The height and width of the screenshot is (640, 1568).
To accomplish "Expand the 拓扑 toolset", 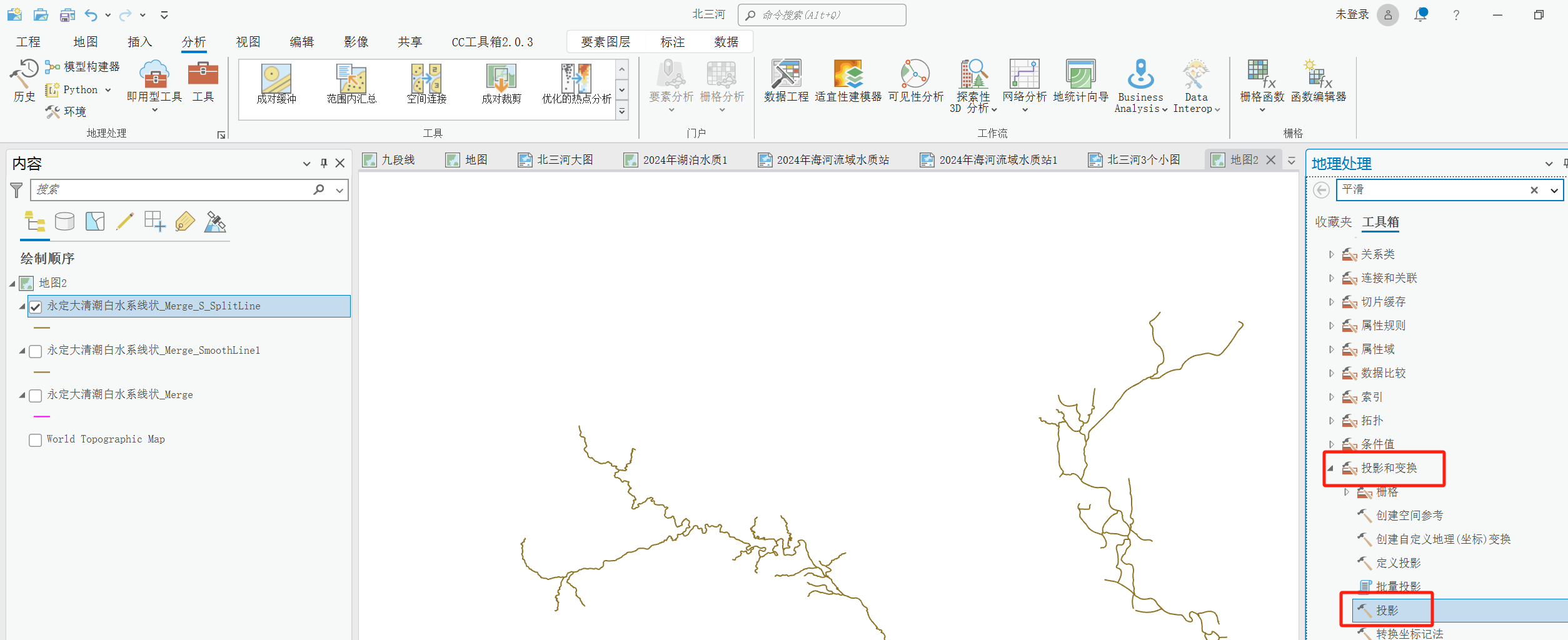I will pyautogui.click(x=1331, y=421).
